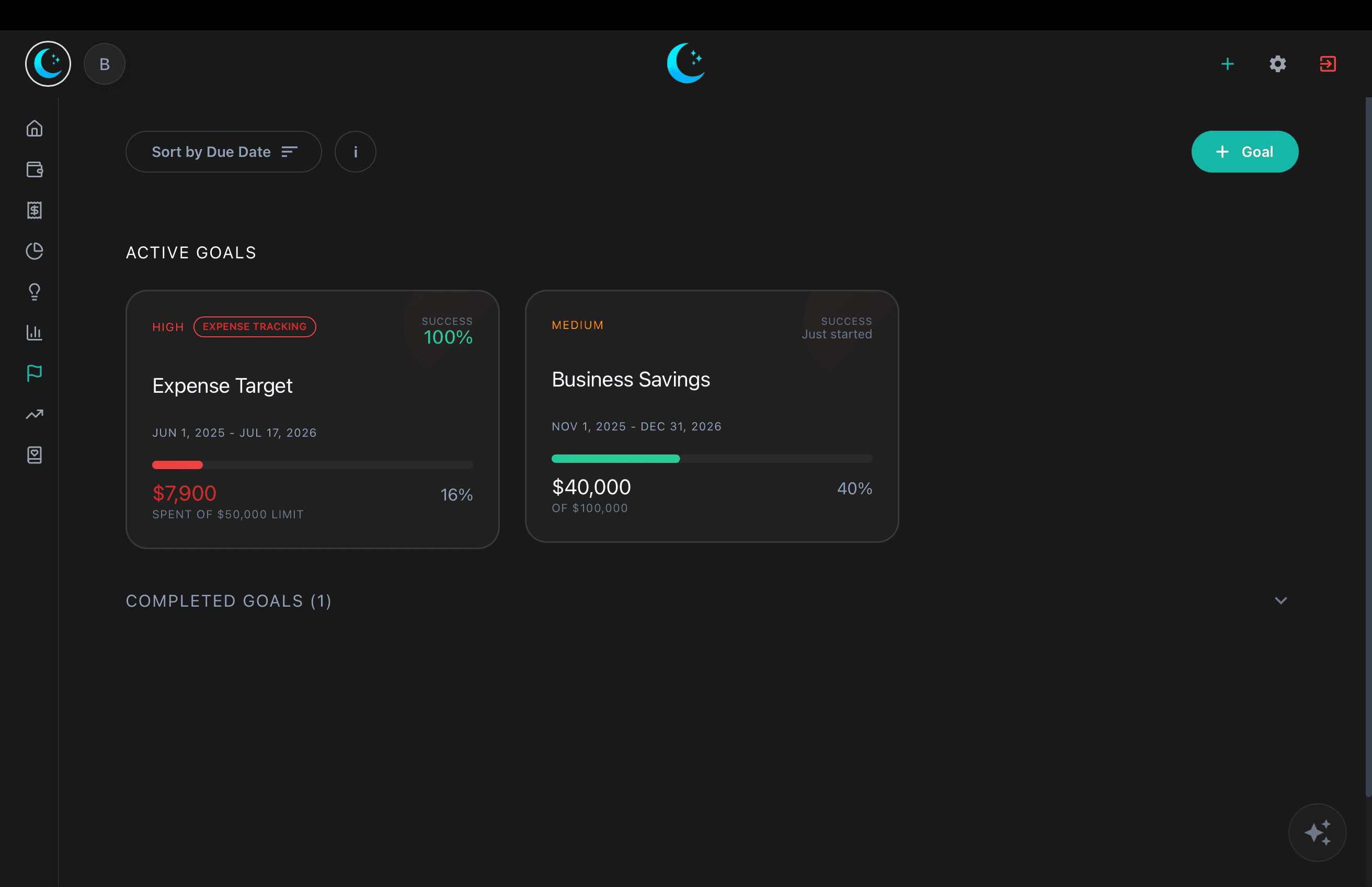The width and height of the screenshot is (1372, 887).
Task: Click the info button beside sort
Action: (355, 152)
